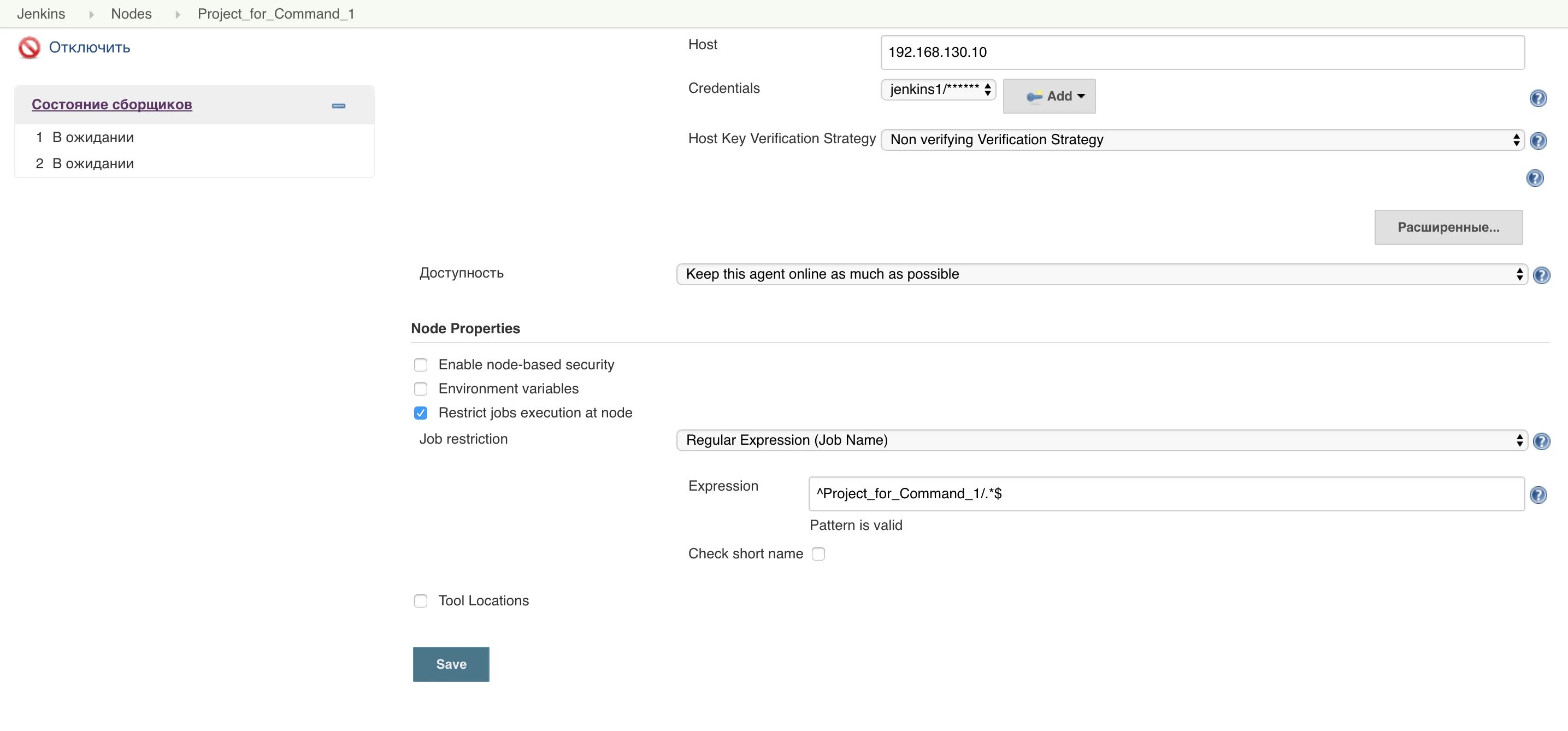The height and width of the screenshot is (731, 1568).
Task: Click the Node Properties heading
Action: coord(465,329)
